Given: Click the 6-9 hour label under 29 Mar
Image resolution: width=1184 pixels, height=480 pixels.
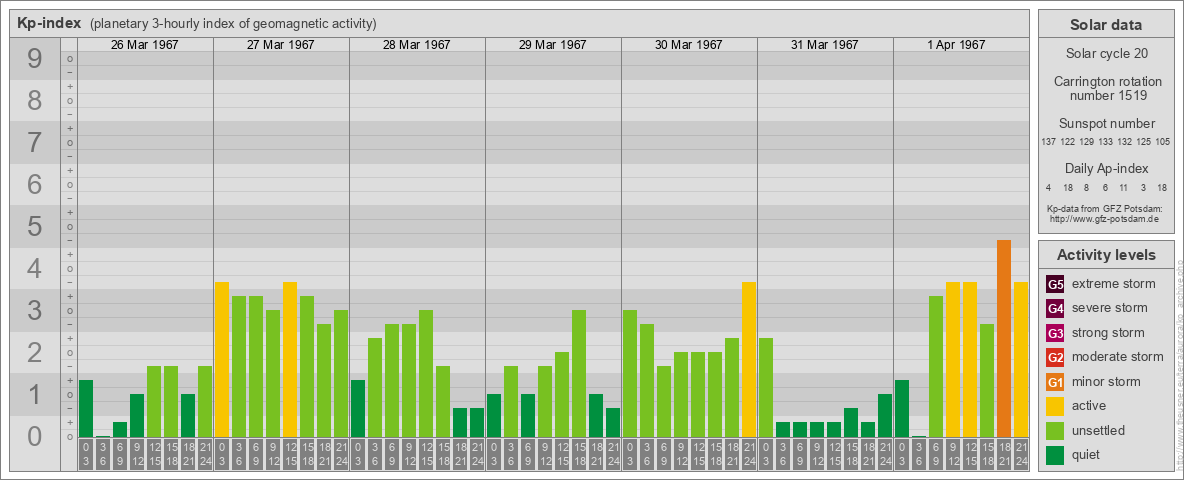Looking at the screenshot, I should click(x=528, y=455).
